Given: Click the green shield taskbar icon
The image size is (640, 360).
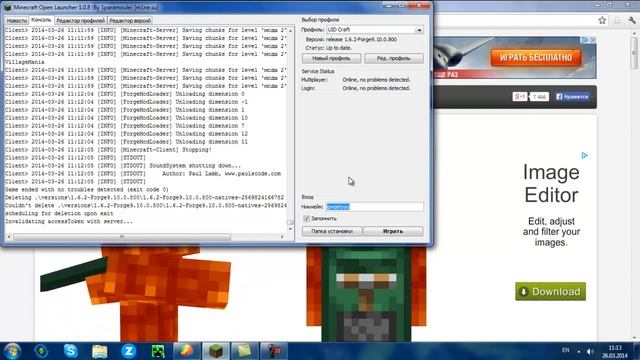Looking at the screenshot, I should point(41,351).
